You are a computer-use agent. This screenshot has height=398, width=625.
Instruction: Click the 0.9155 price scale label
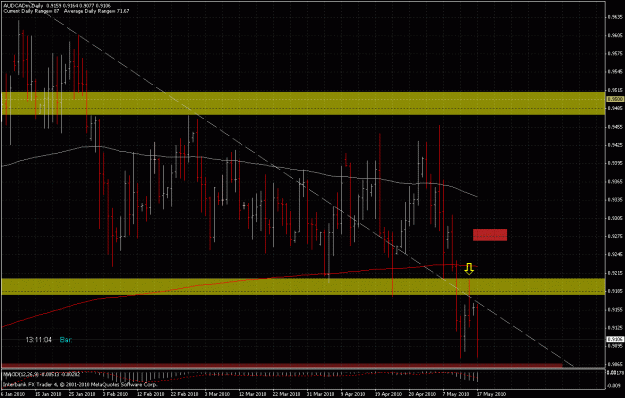pyautogui.click(x=615, y=309)
